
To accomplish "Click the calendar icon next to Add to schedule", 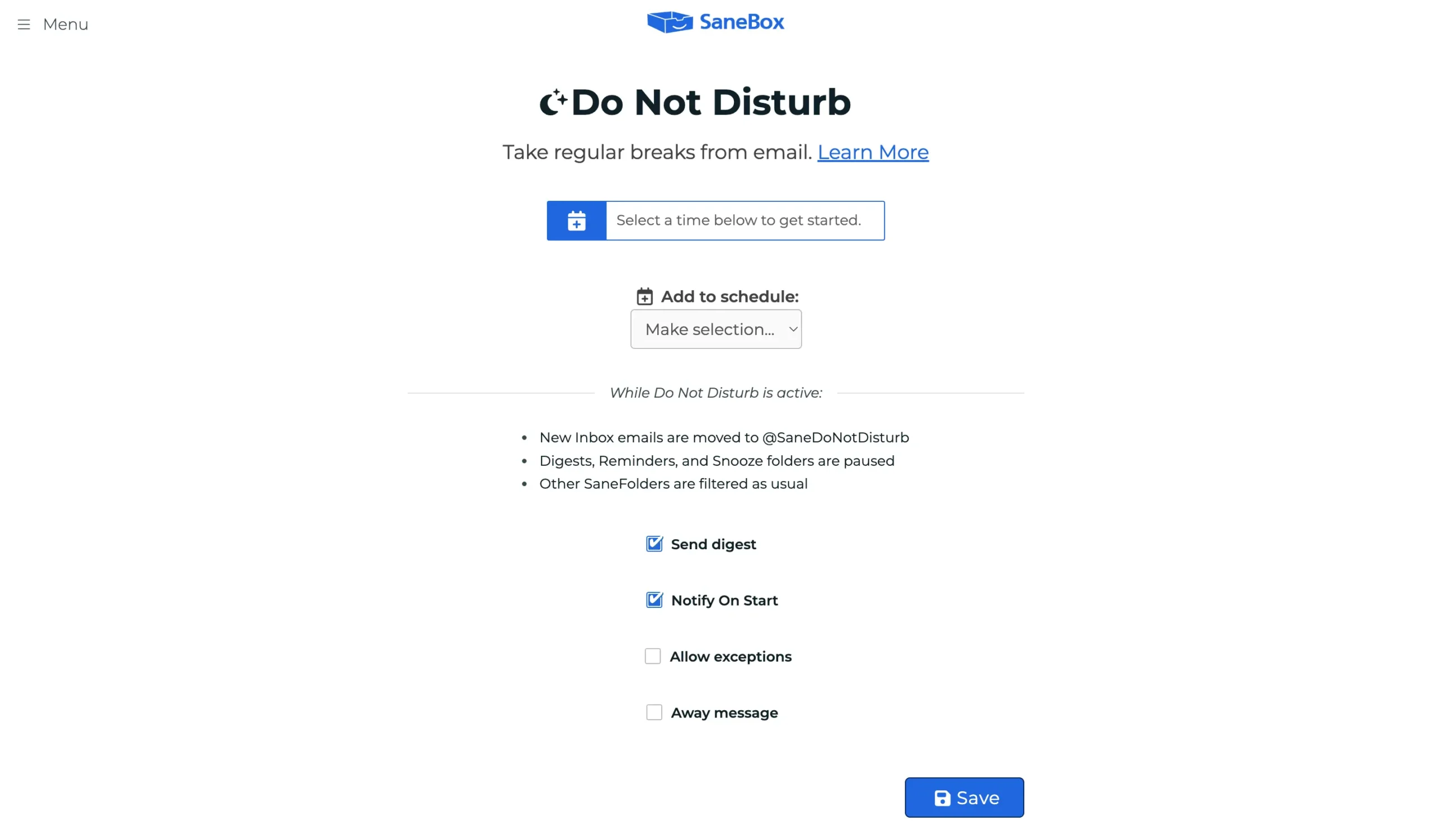I will pos(644,296).
